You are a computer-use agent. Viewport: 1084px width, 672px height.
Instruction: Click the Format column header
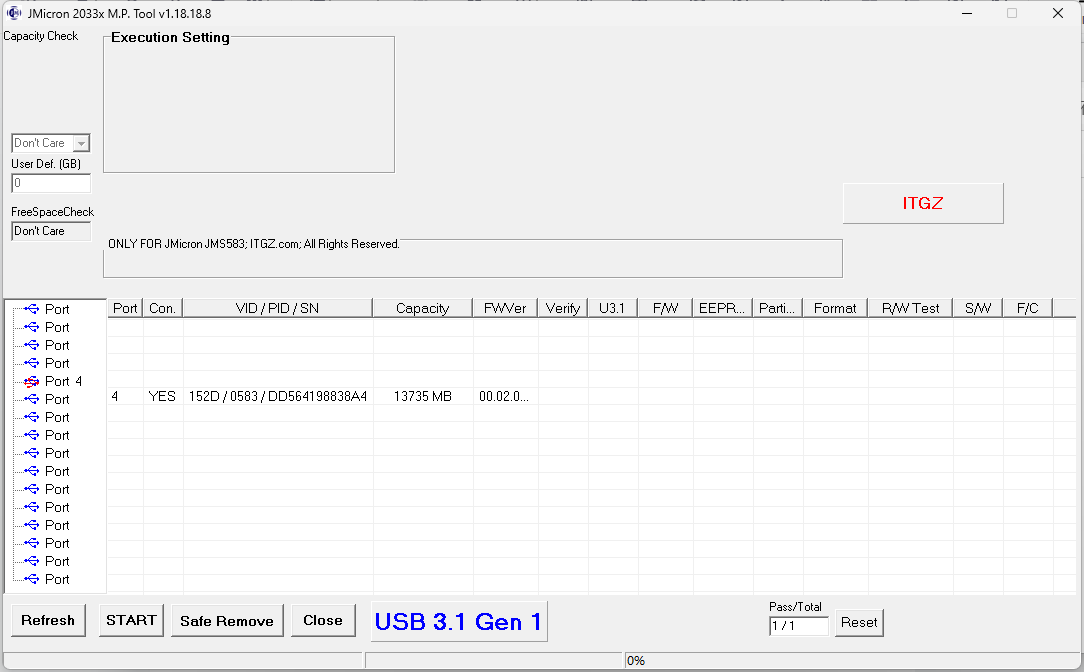pos(835,308)
